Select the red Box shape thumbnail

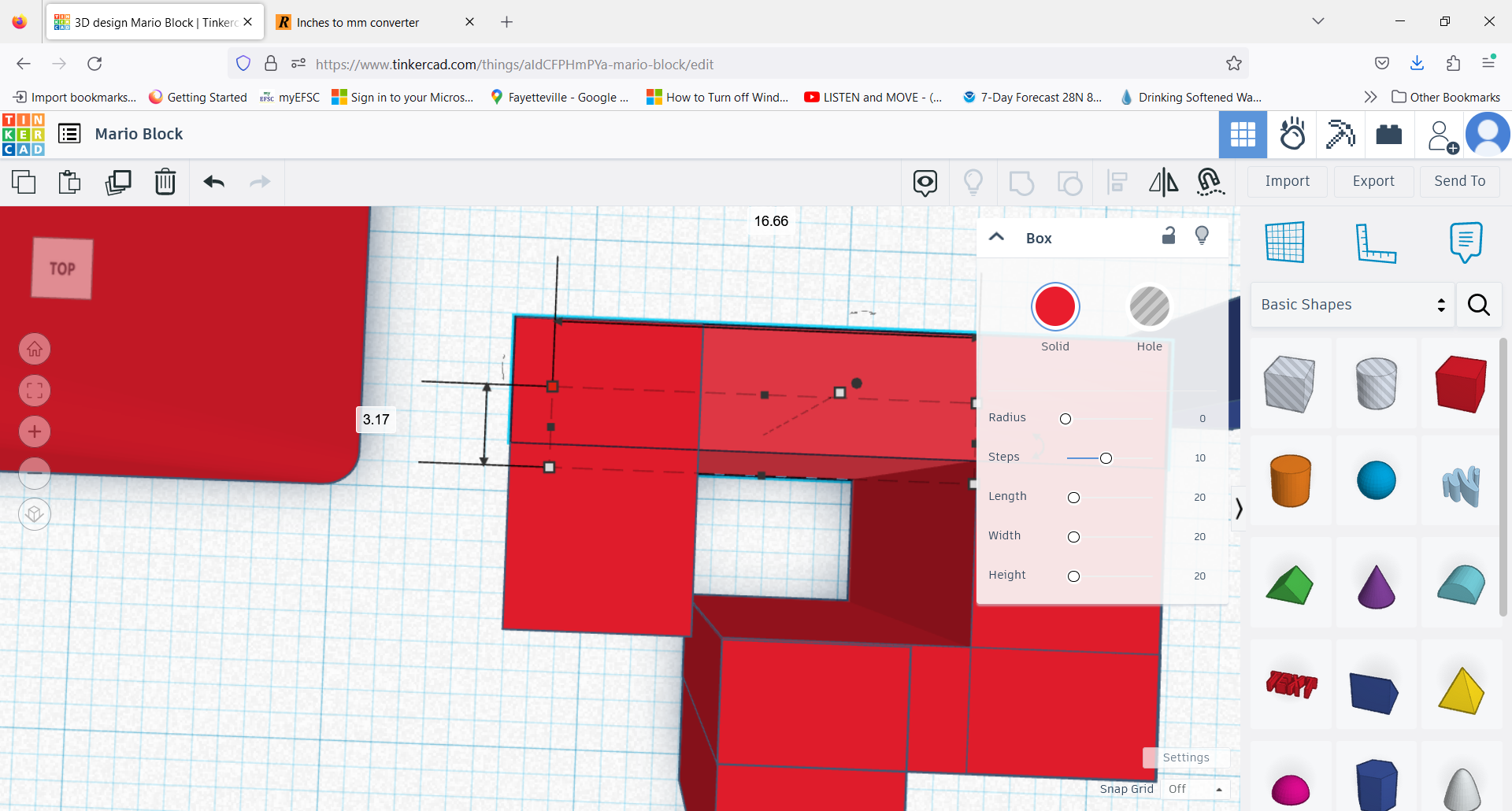[x=1460, y=383]
